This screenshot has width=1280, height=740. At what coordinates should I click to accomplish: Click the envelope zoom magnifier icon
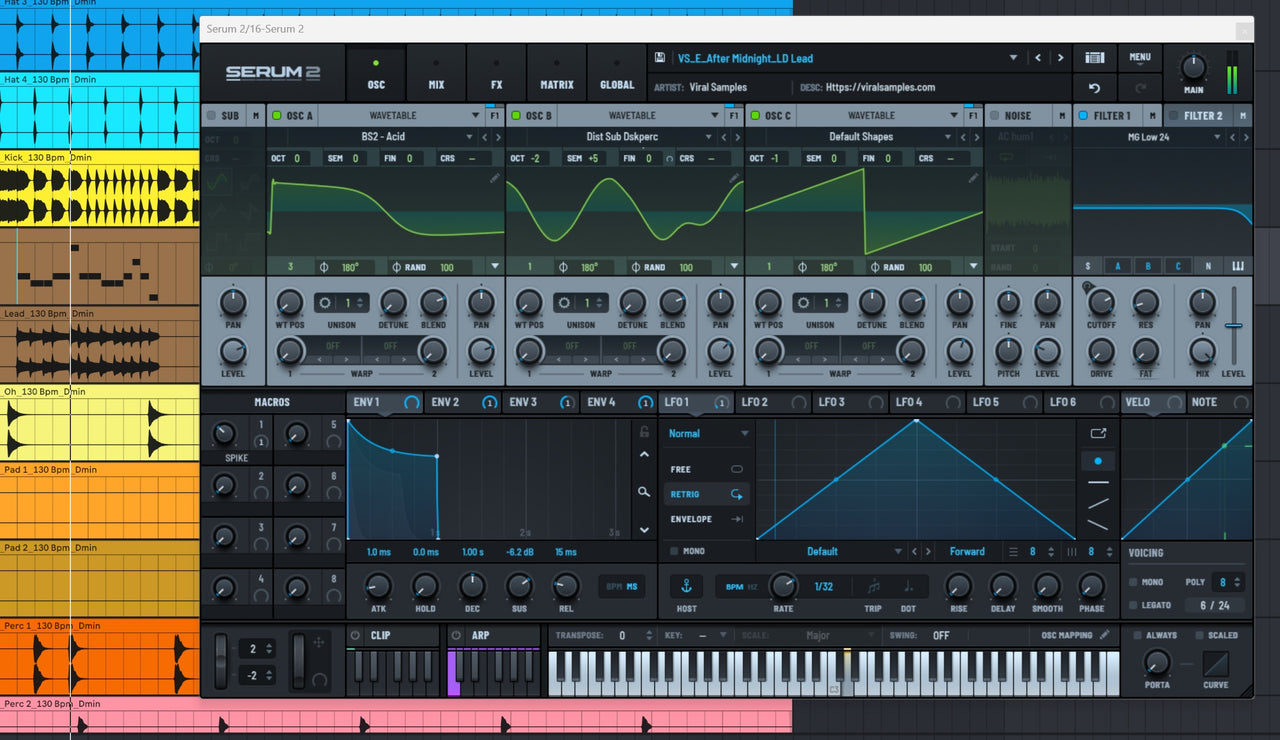pyautogui.click(x=645, y=492)
